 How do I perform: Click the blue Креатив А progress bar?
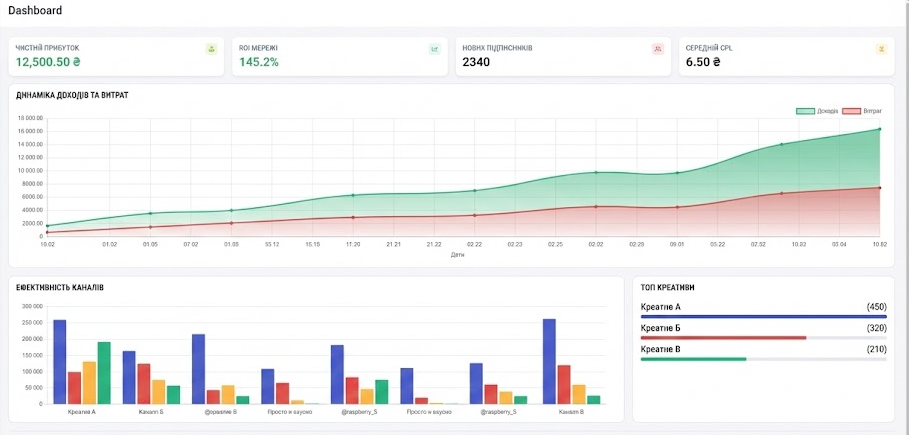(x=763, y=317)
